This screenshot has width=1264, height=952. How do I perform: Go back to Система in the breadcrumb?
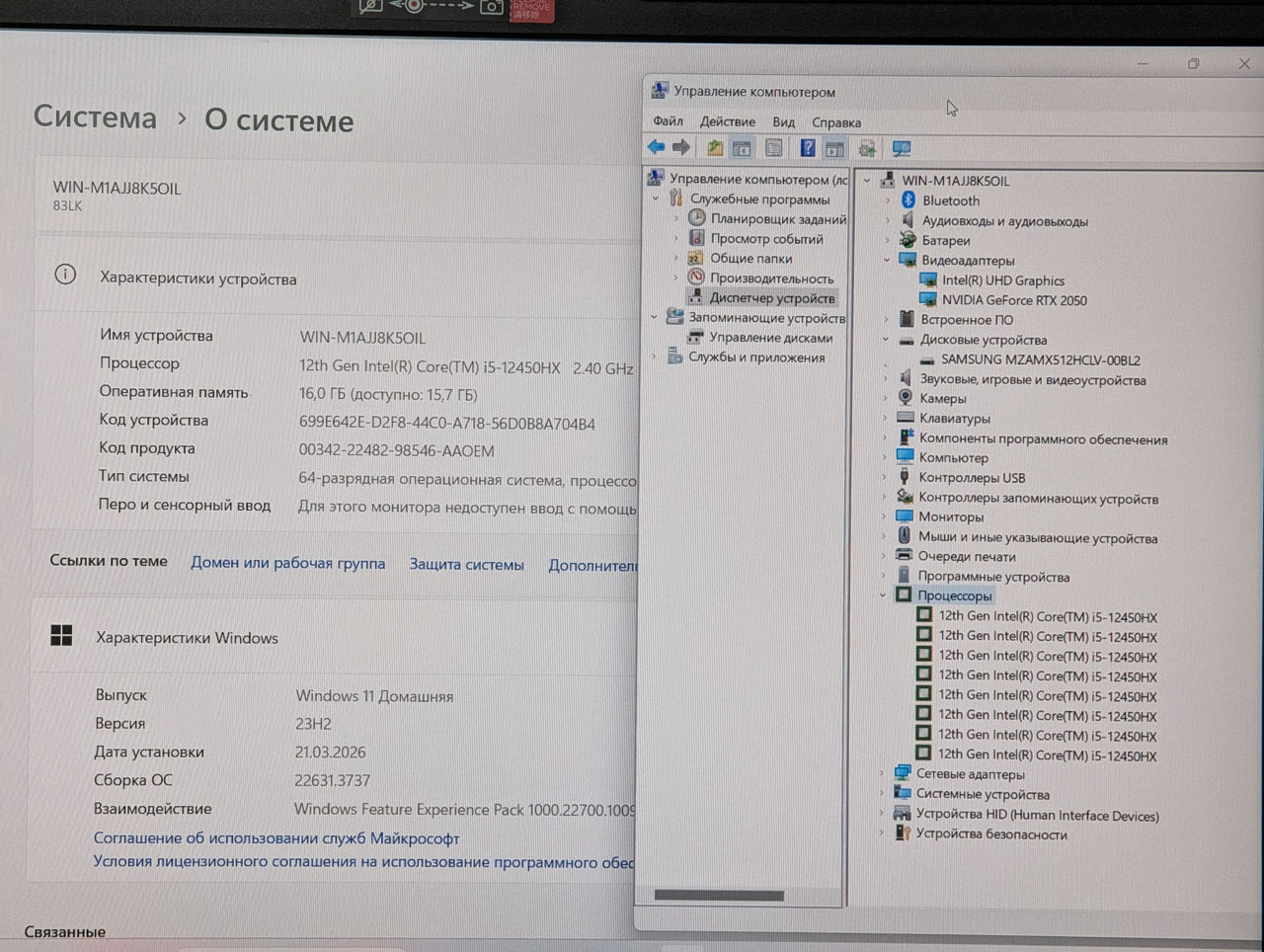pyautogui.click(x=95, y=117)
